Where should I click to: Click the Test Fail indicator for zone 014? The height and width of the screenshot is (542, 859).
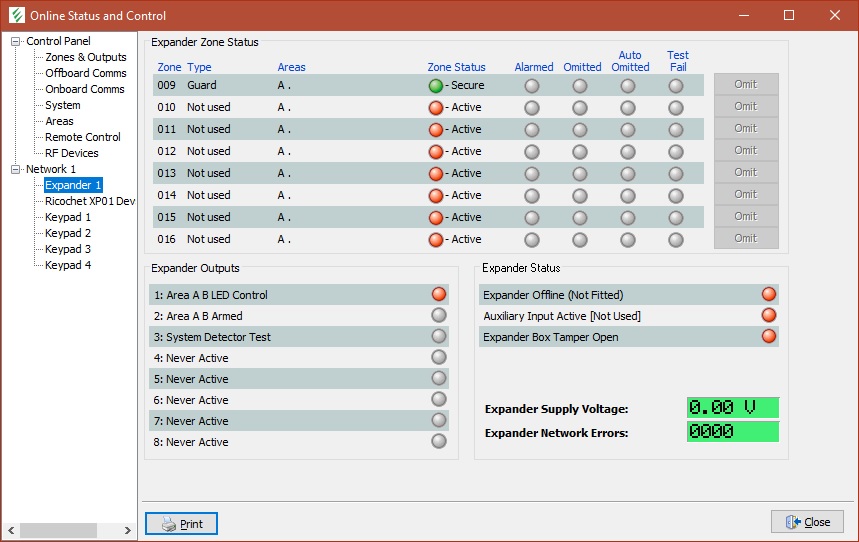tap(676, 196)
